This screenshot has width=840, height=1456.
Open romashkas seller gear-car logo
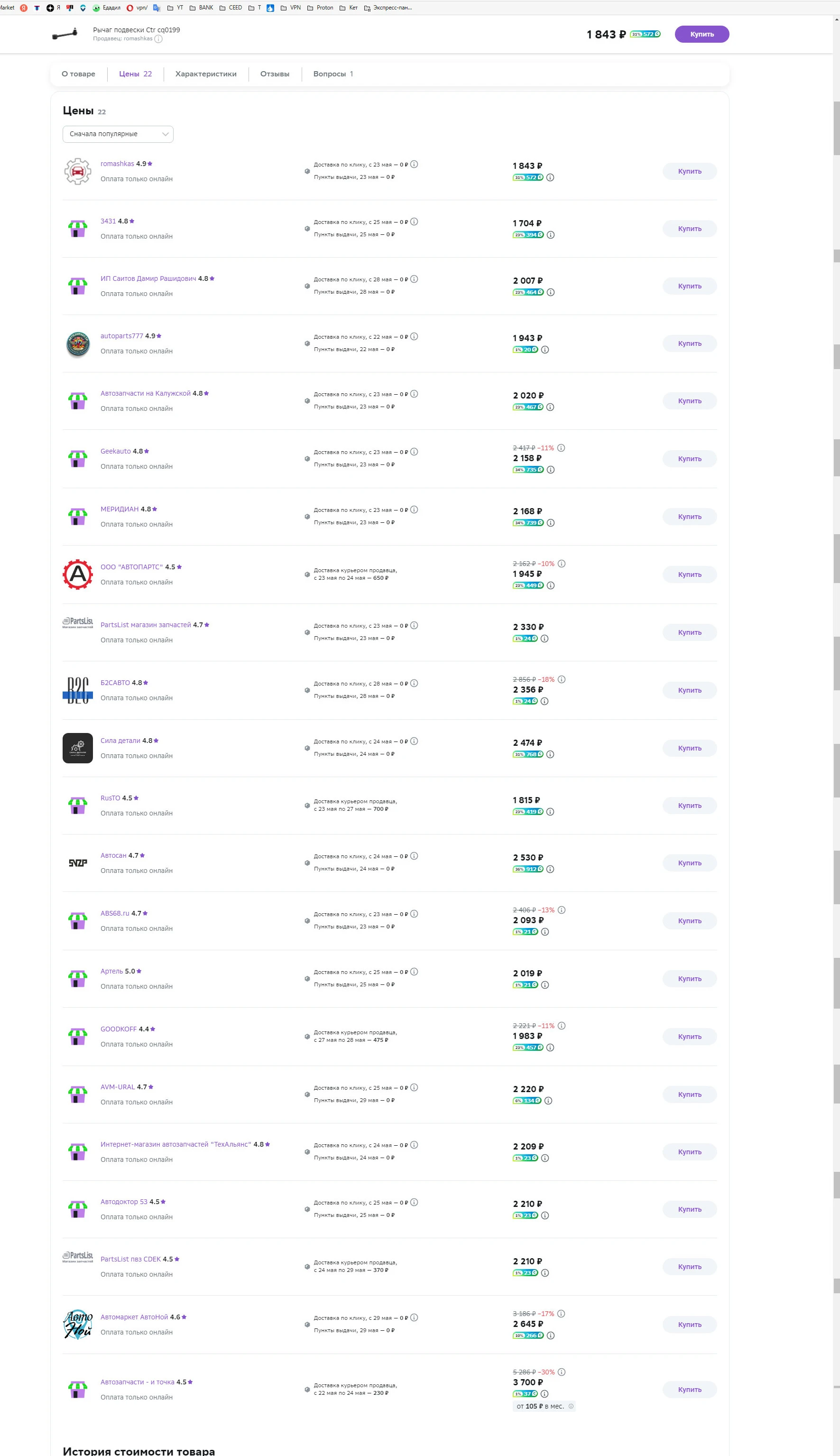pos(77,171)
